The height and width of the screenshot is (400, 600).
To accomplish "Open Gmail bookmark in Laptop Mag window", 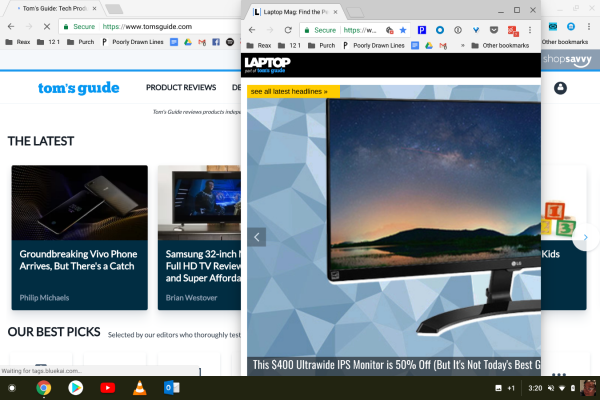I will [443, 46].
